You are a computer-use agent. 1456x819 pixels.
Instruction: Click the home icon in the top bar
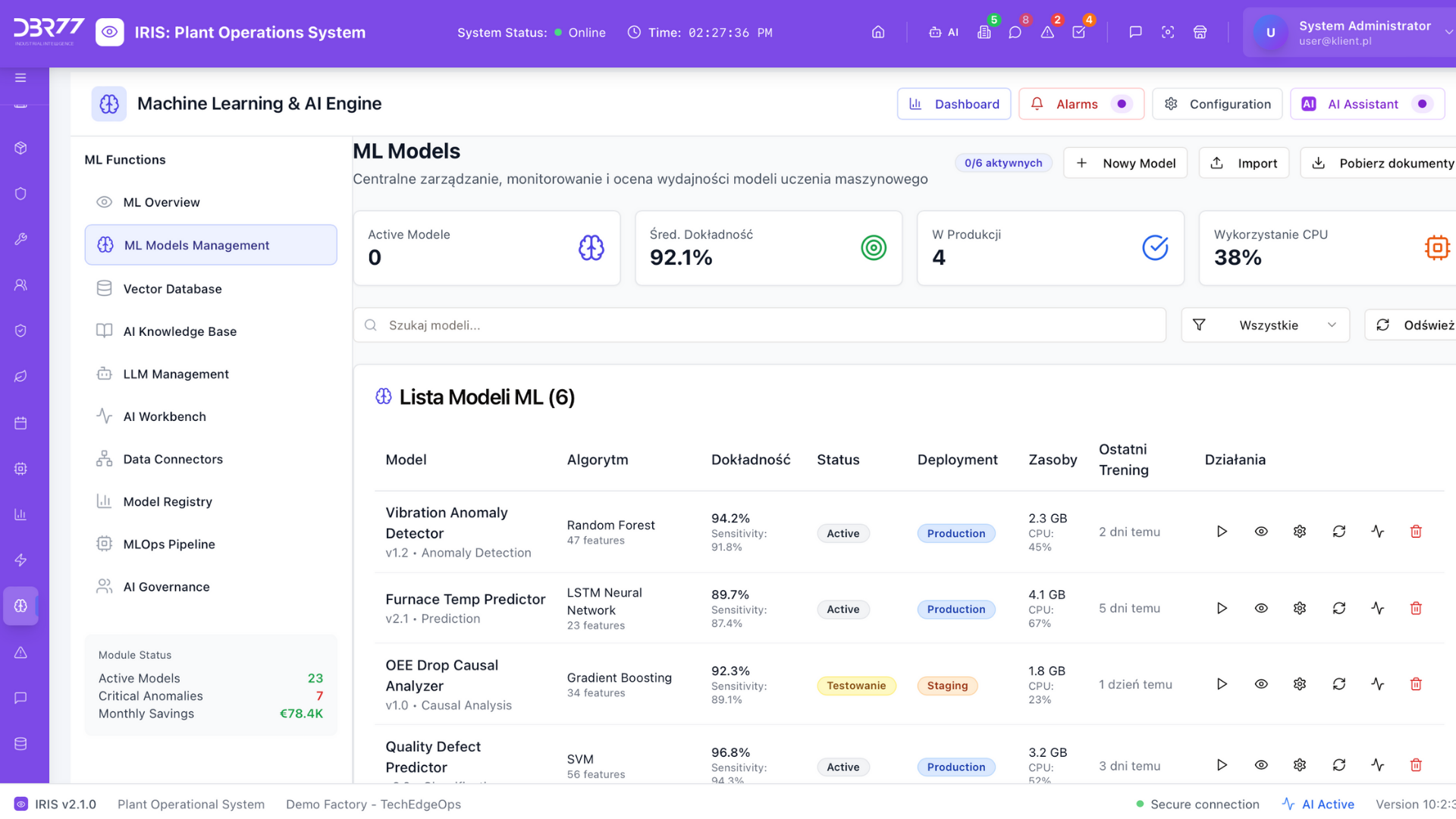pos(878,33)
